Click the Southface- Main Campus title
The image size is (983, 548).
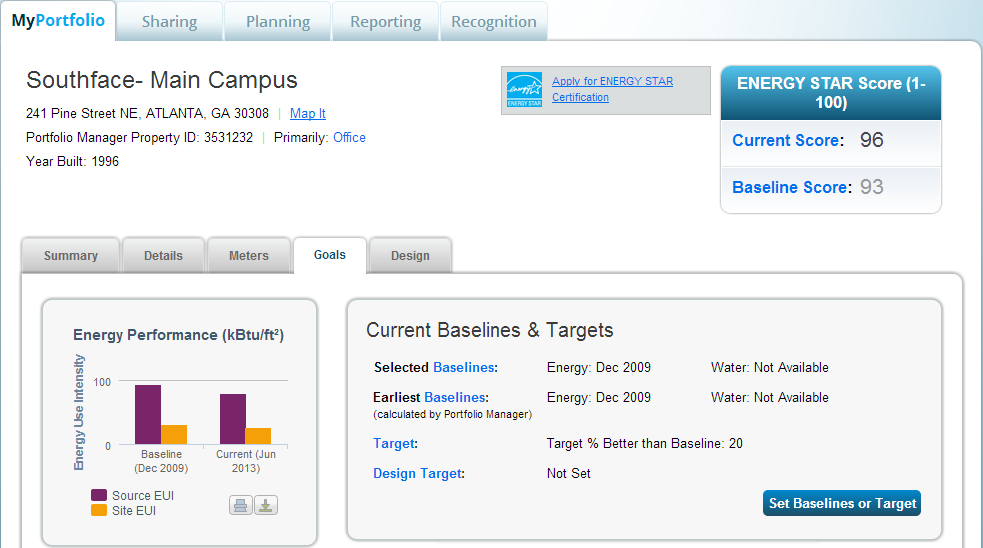click(x=162, y=80)
